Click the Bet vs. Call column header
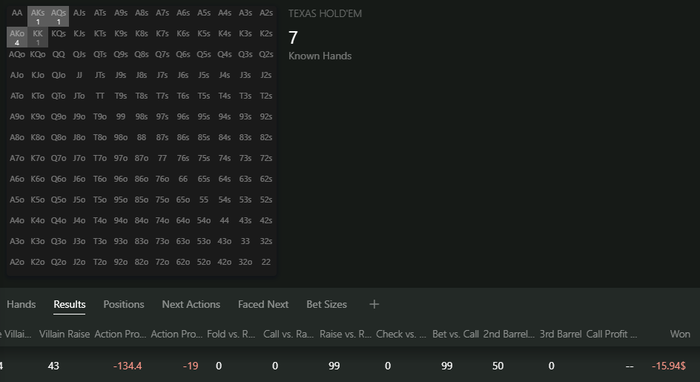The height and width of the screenshot is (382, 700). (x=455, y=334)
